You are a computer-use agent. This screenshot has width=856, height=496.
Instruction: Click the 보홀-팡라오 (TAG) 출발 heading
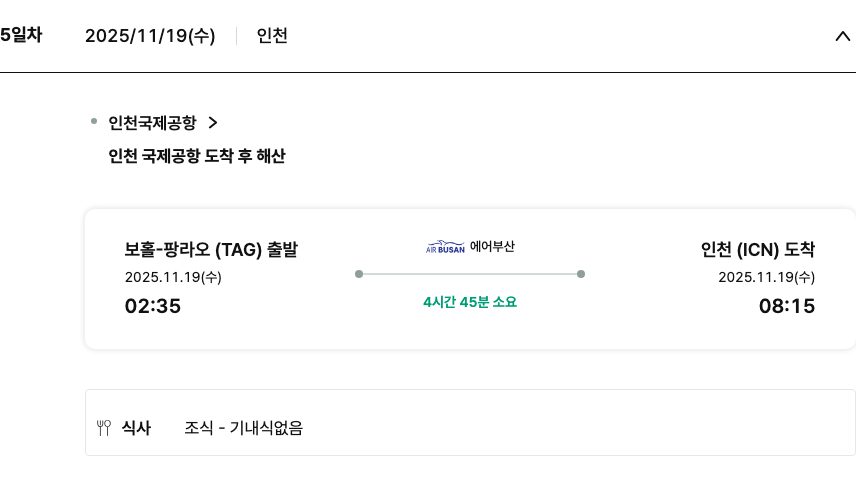211,250
